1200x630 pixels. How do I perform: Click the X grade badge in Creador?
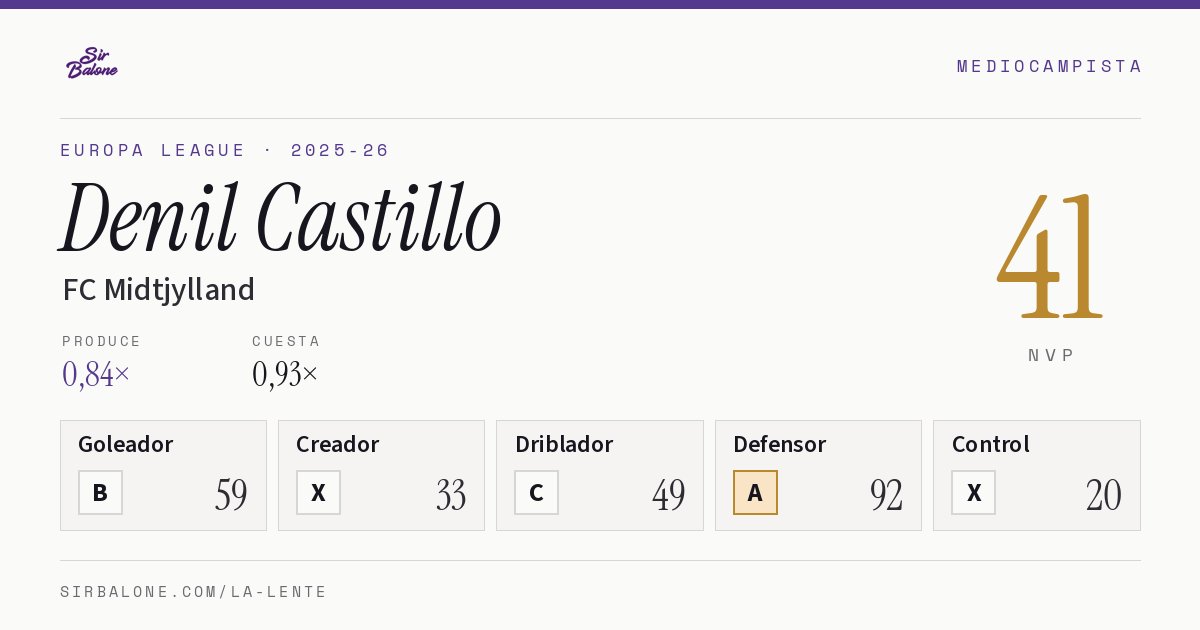click(x=318, y=492)
